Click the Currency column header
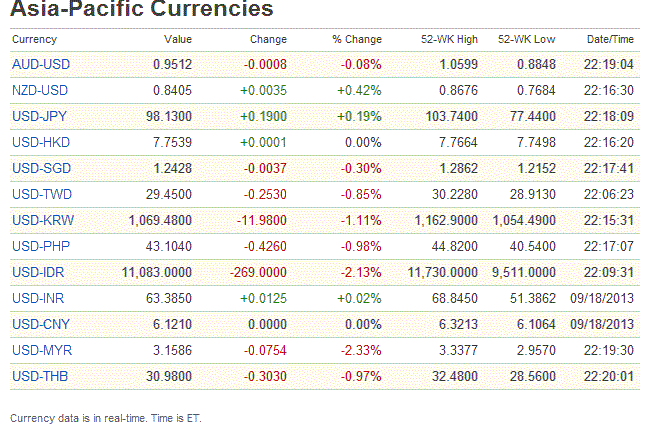The image size is (659, 424). (34, 40)
